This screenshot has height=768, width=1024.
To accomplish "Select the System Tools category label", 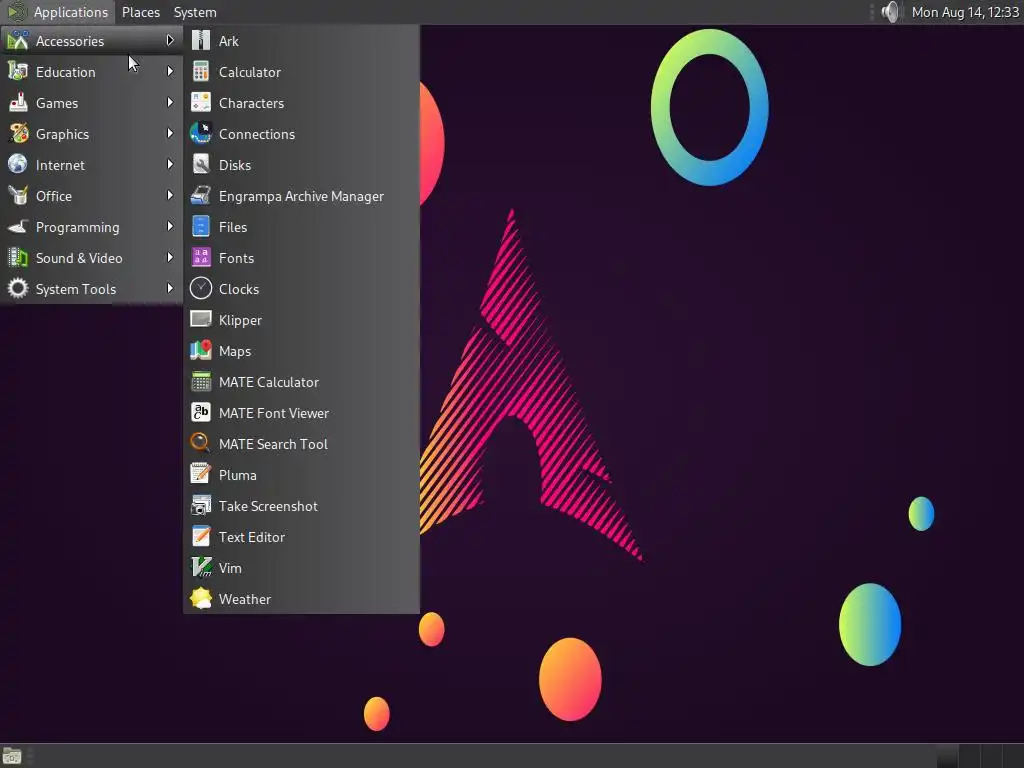I will pos(76,289).
